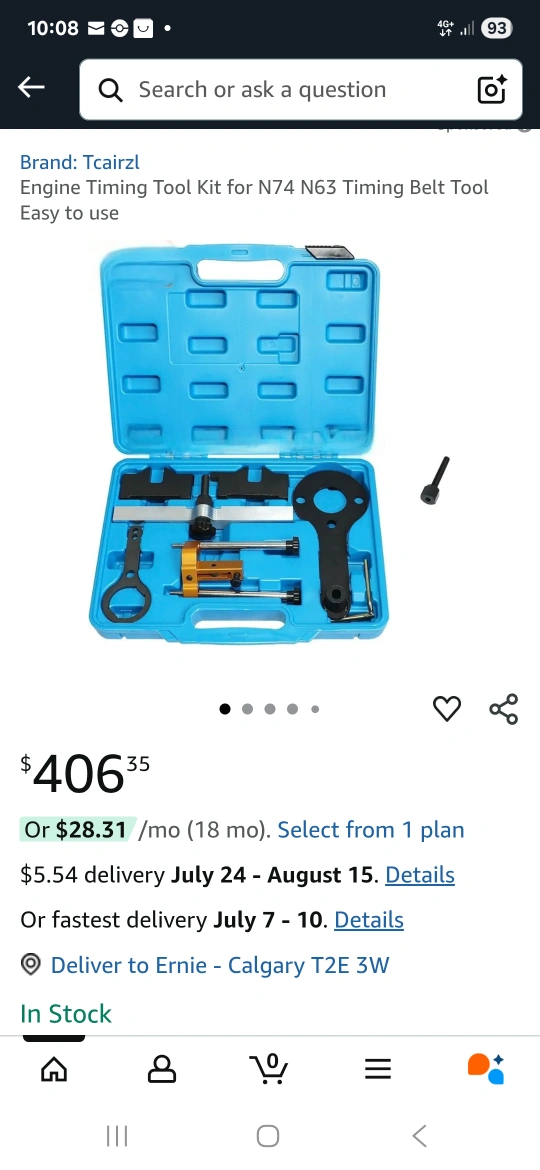The height and width of the screenshot is (1170, 540).
Task: Open the timing tool kit product image
Action: pyautogui.click(x=270, y=444)
